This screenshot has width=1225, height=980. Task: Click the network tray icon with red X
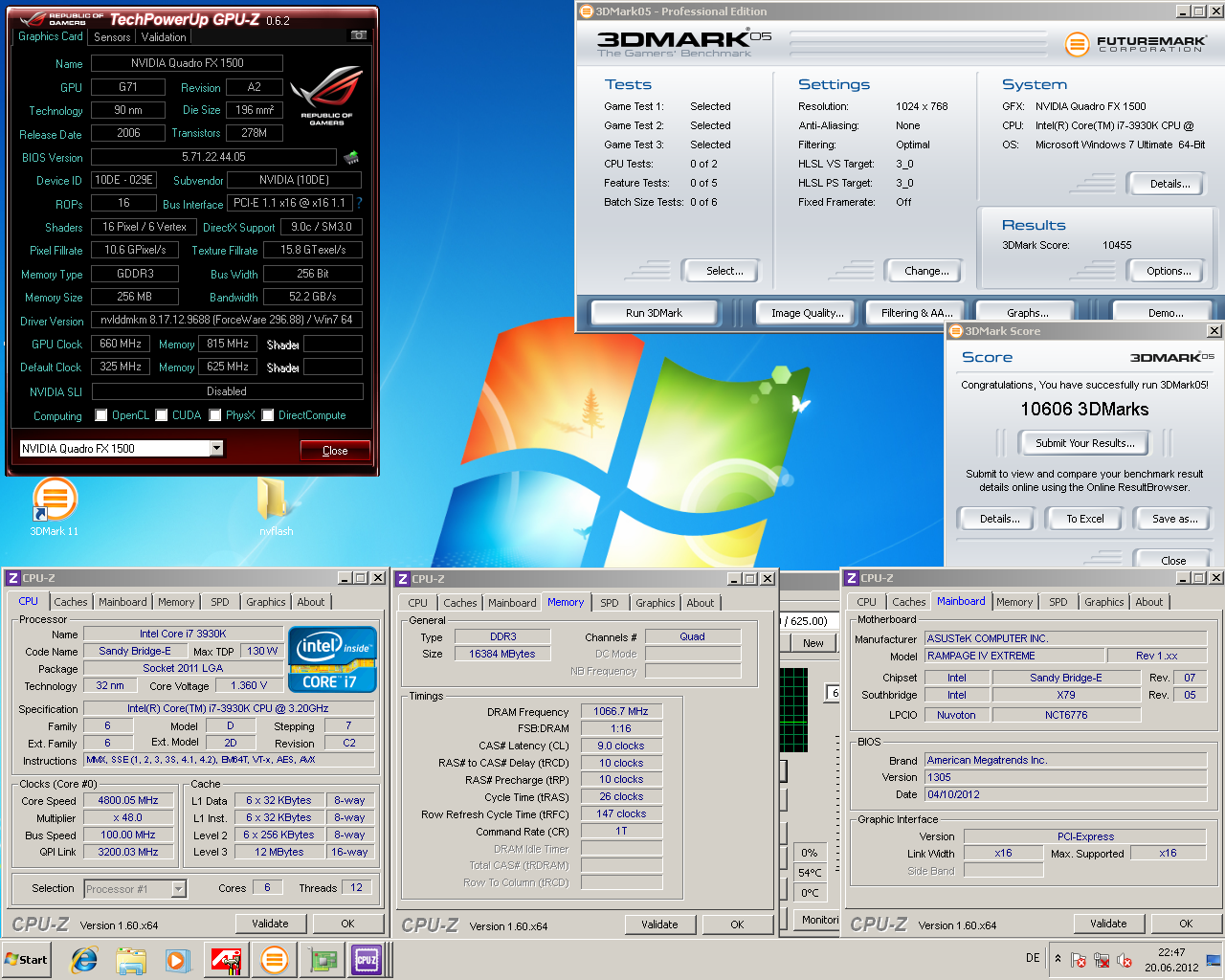click(1102, 960)
